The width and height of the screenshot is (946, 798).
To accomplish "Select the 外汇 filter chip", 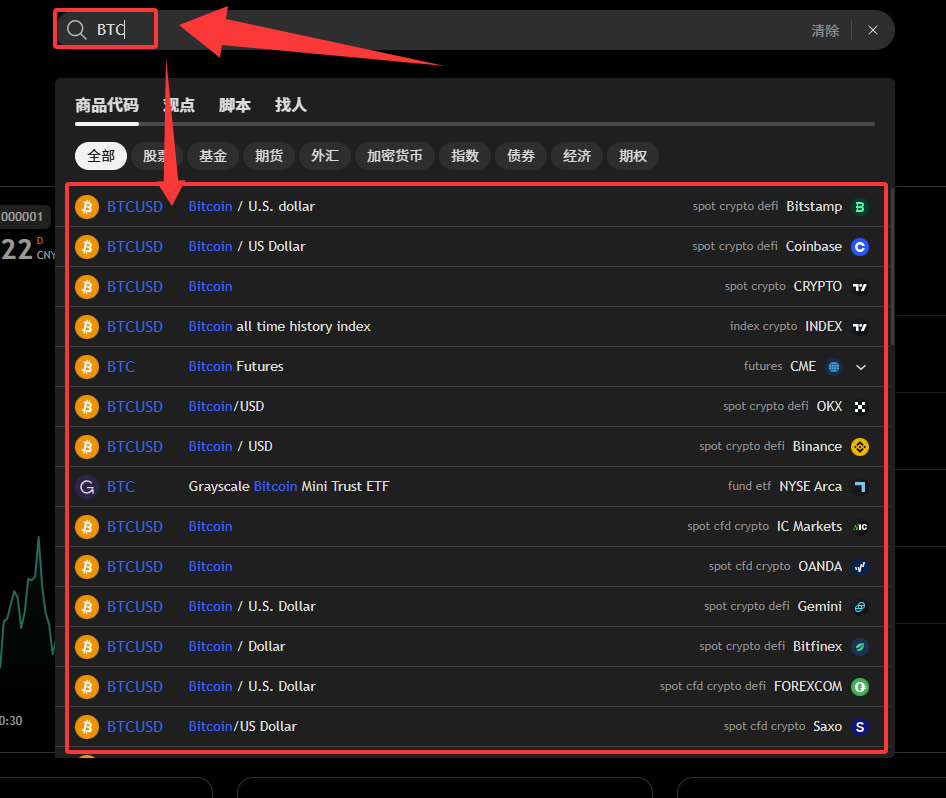I will 325,156.
